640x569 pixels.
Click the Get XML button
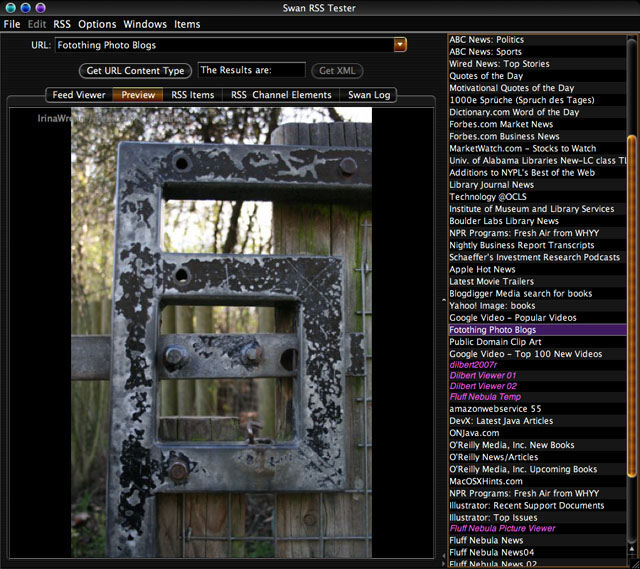point(337,71)
